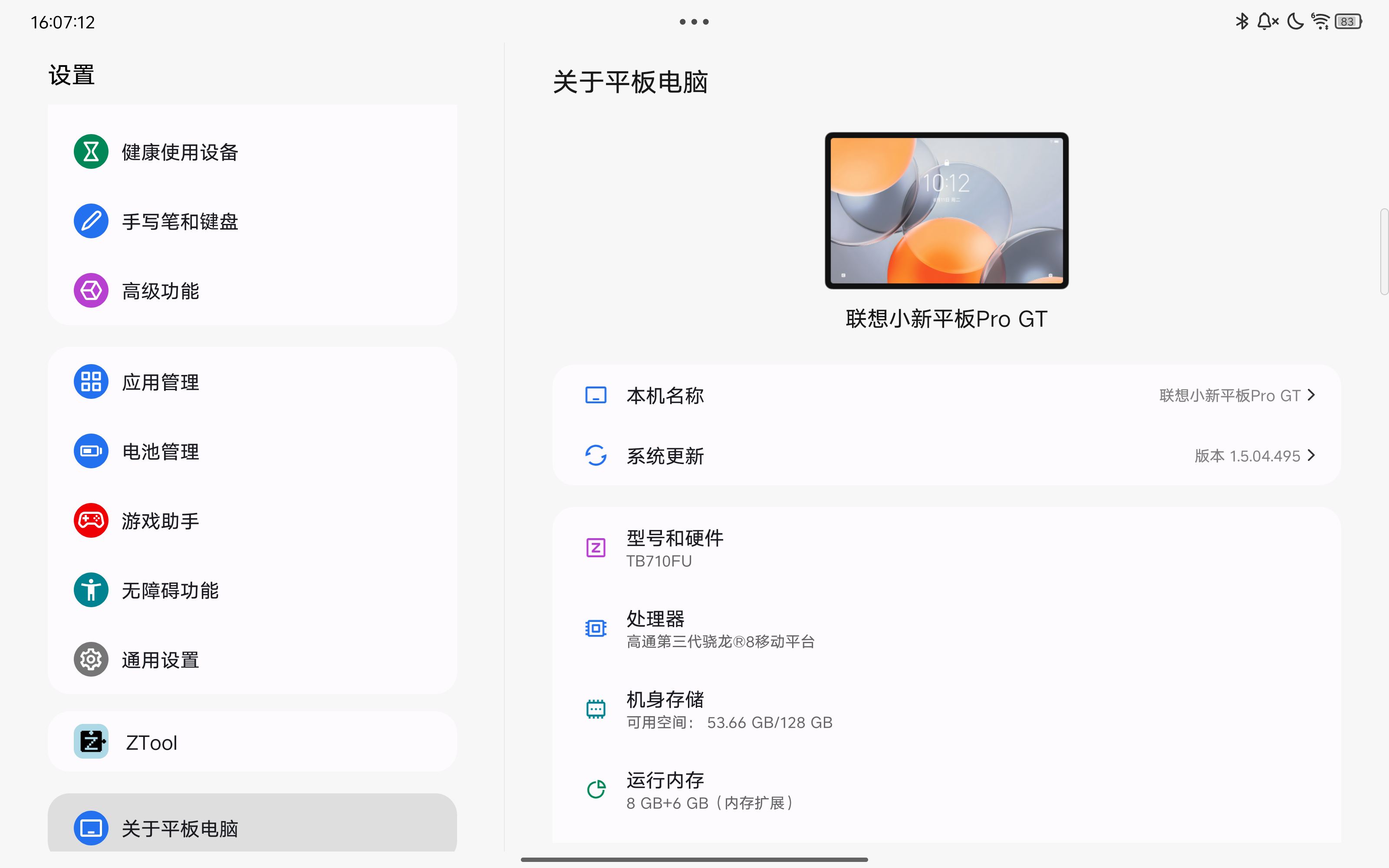Tap the Wi-Fi status icon
This screenshot has width=1389, height=868.
[1321, 22]
